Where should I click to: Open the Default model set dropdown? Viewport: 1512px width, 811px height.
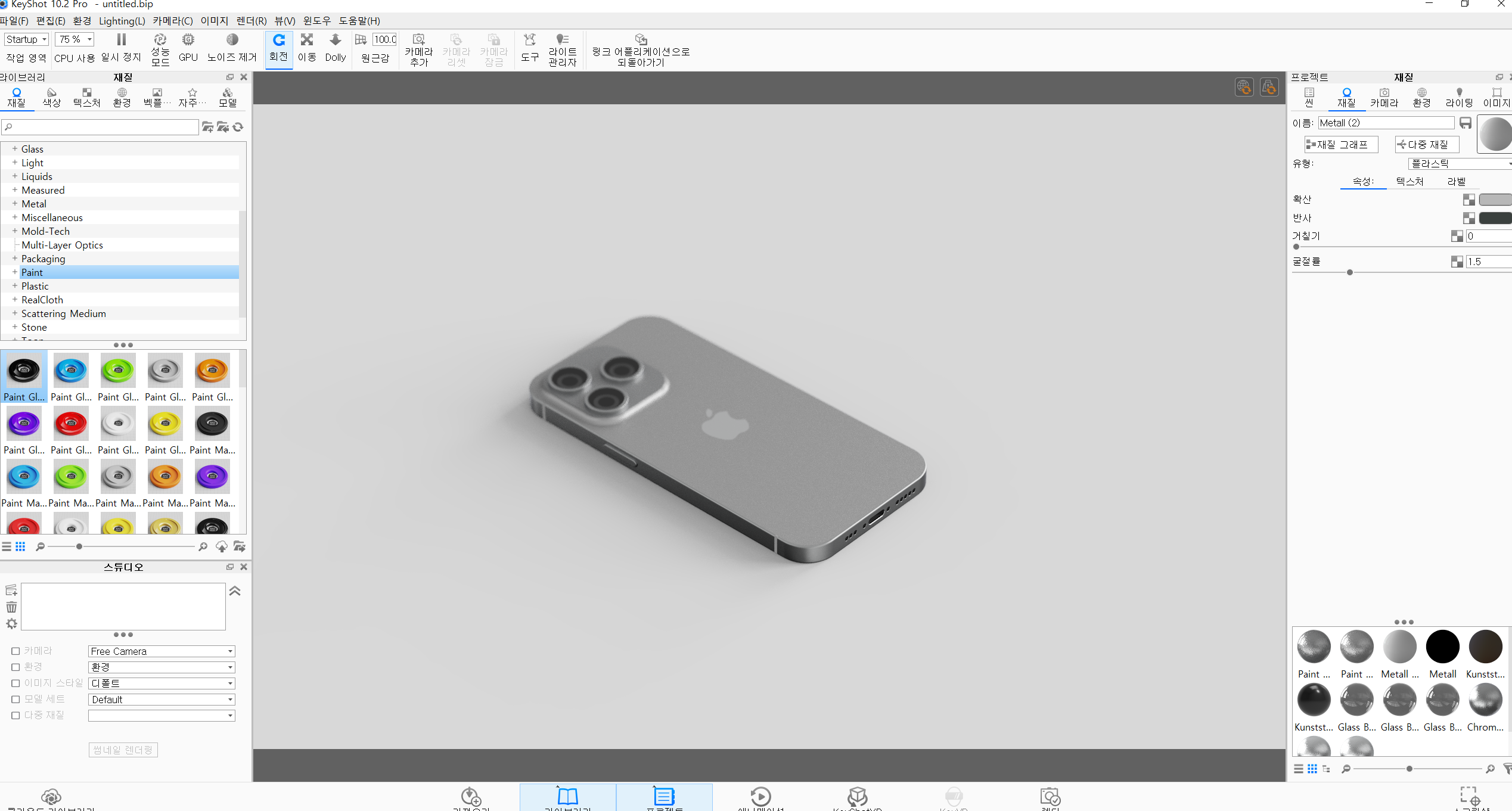[162, 700]
